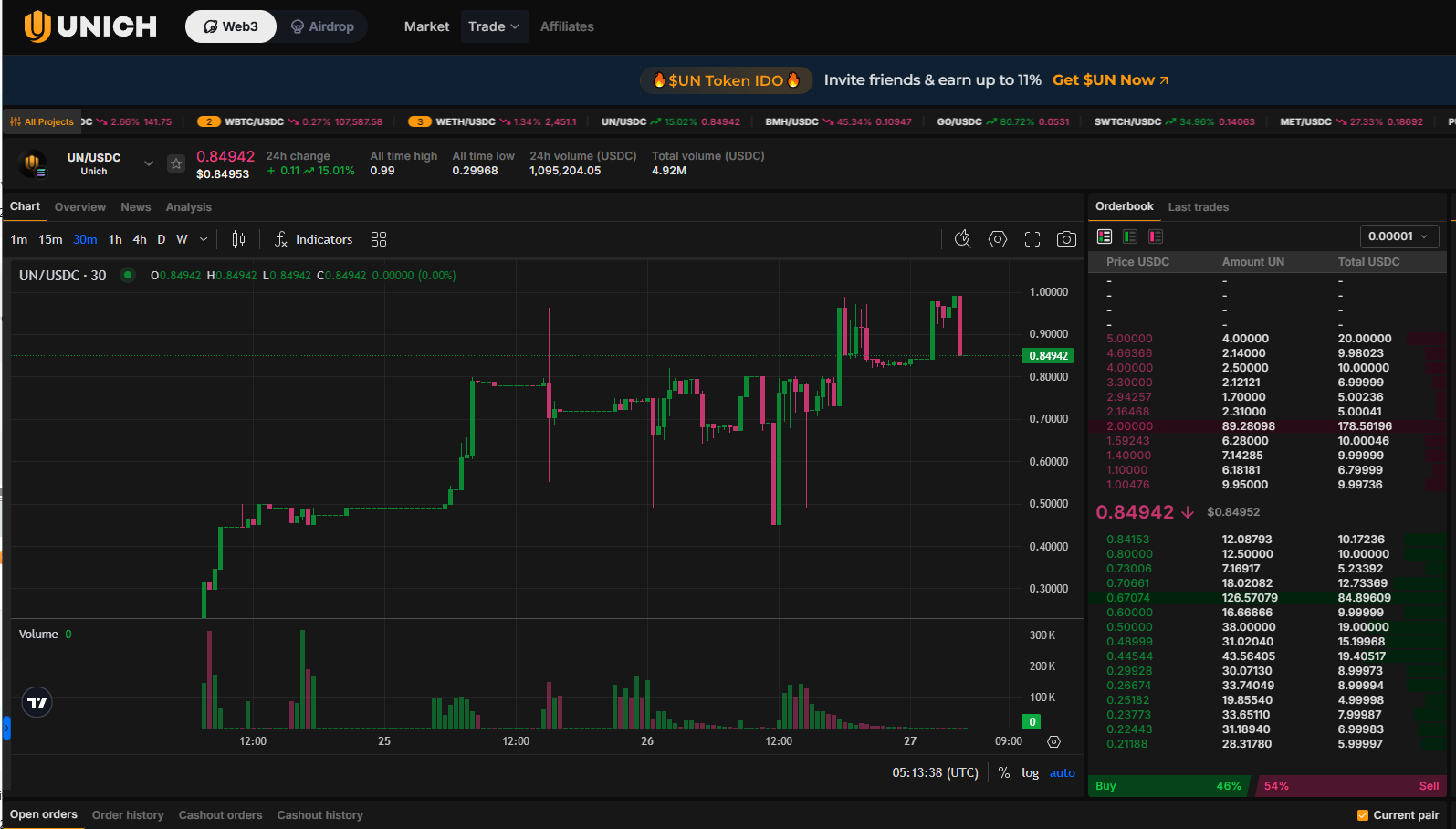Click the UN/USDC token avatar
This screenshot has height=829, width=1456.
point(33,163)
